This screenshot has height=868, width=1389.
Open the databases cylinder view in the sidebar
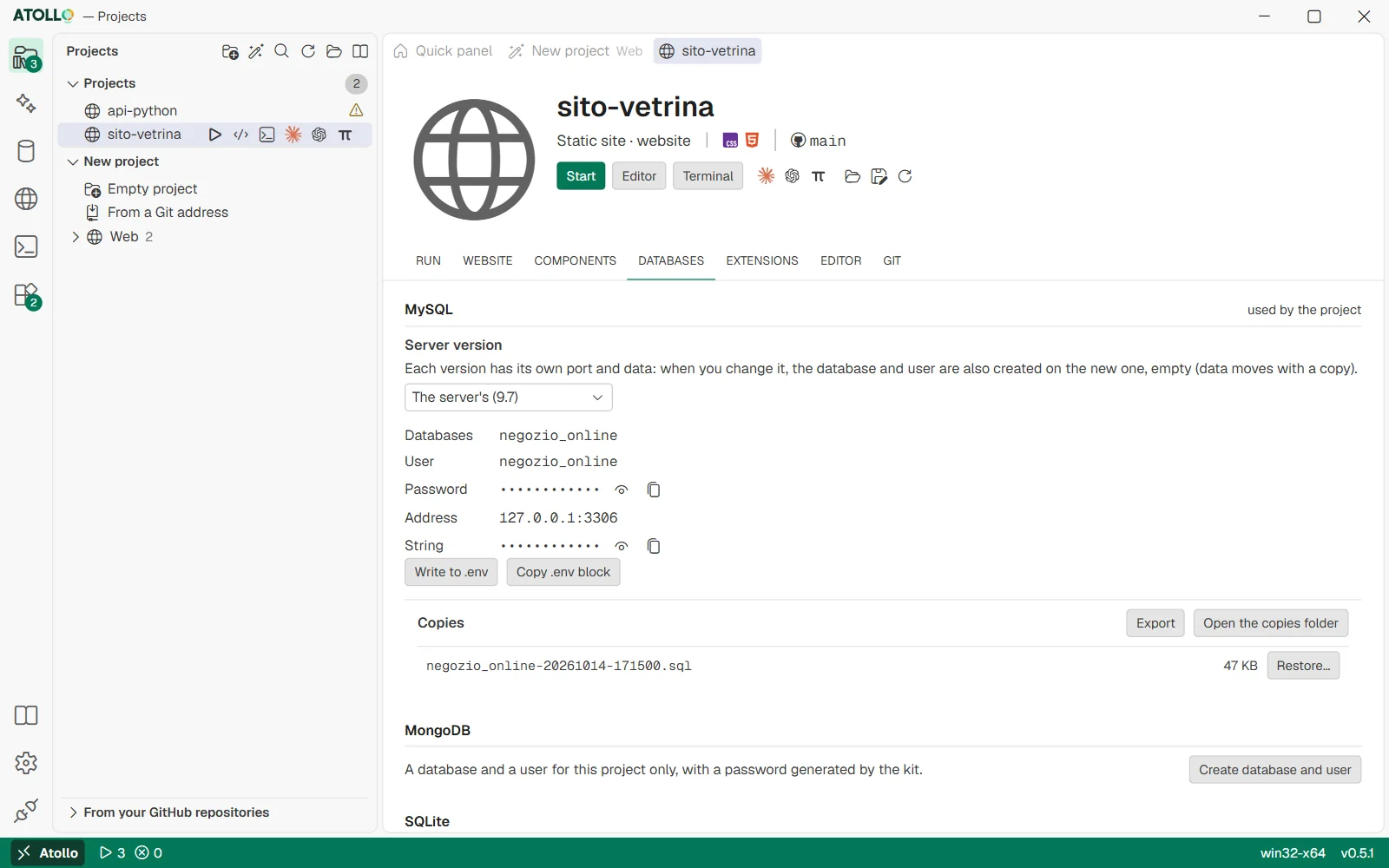click(x=26, y=151)
